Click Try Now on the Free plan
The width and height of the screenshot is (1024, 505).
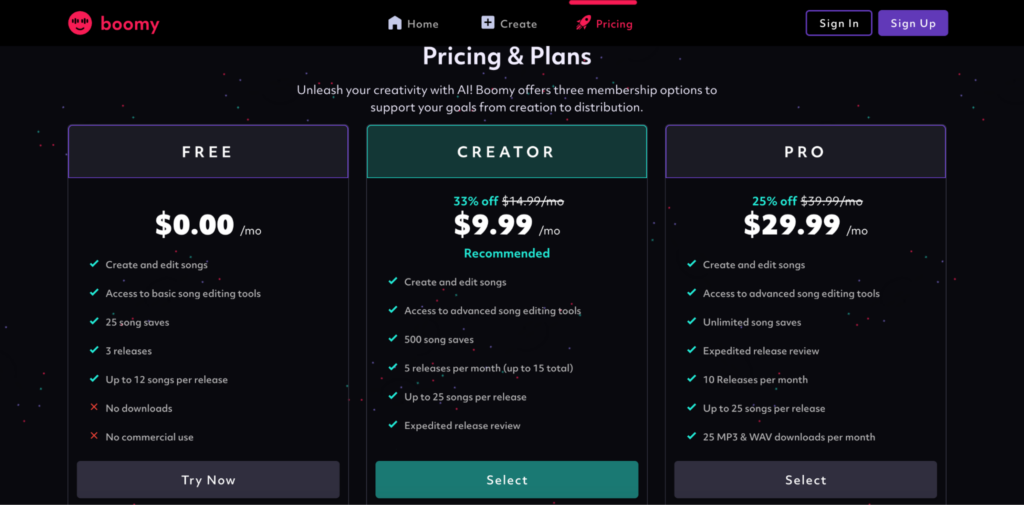(208, 480)
